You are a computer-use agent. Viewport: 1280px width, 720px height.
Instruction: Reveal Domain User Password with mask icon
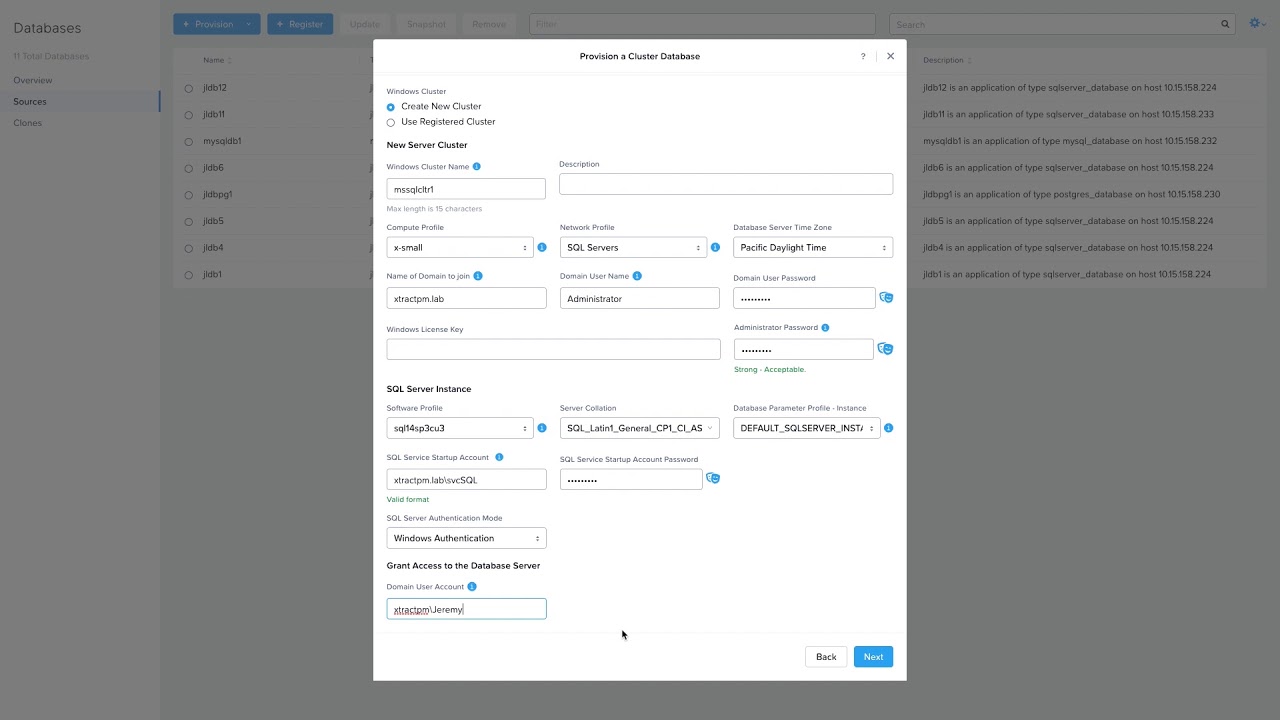click(886, 298)
